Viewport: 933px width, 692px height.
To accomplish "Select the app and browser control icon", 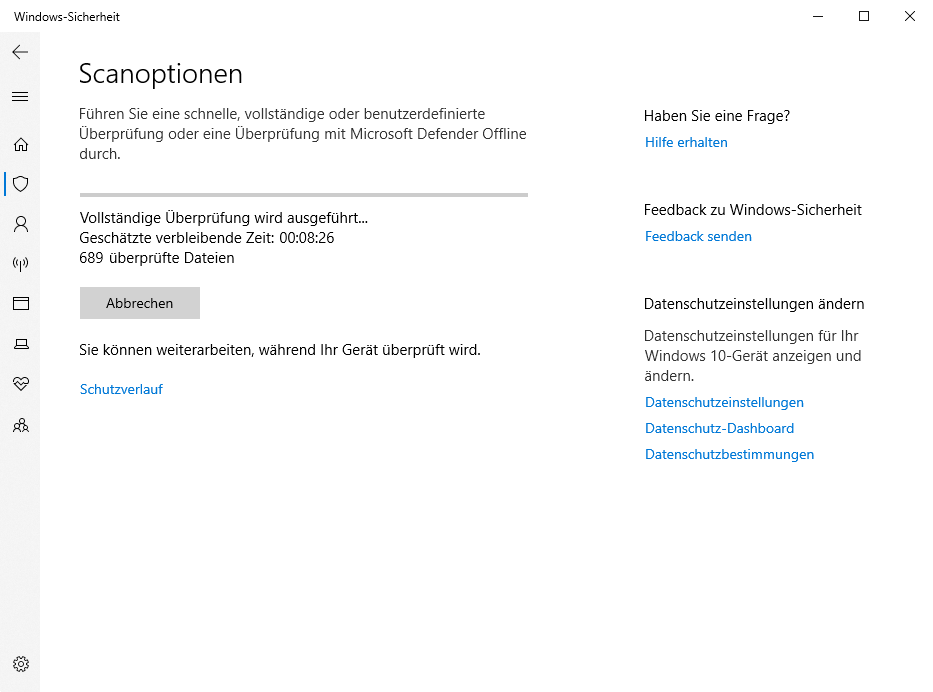I will (x=20, y=303).
